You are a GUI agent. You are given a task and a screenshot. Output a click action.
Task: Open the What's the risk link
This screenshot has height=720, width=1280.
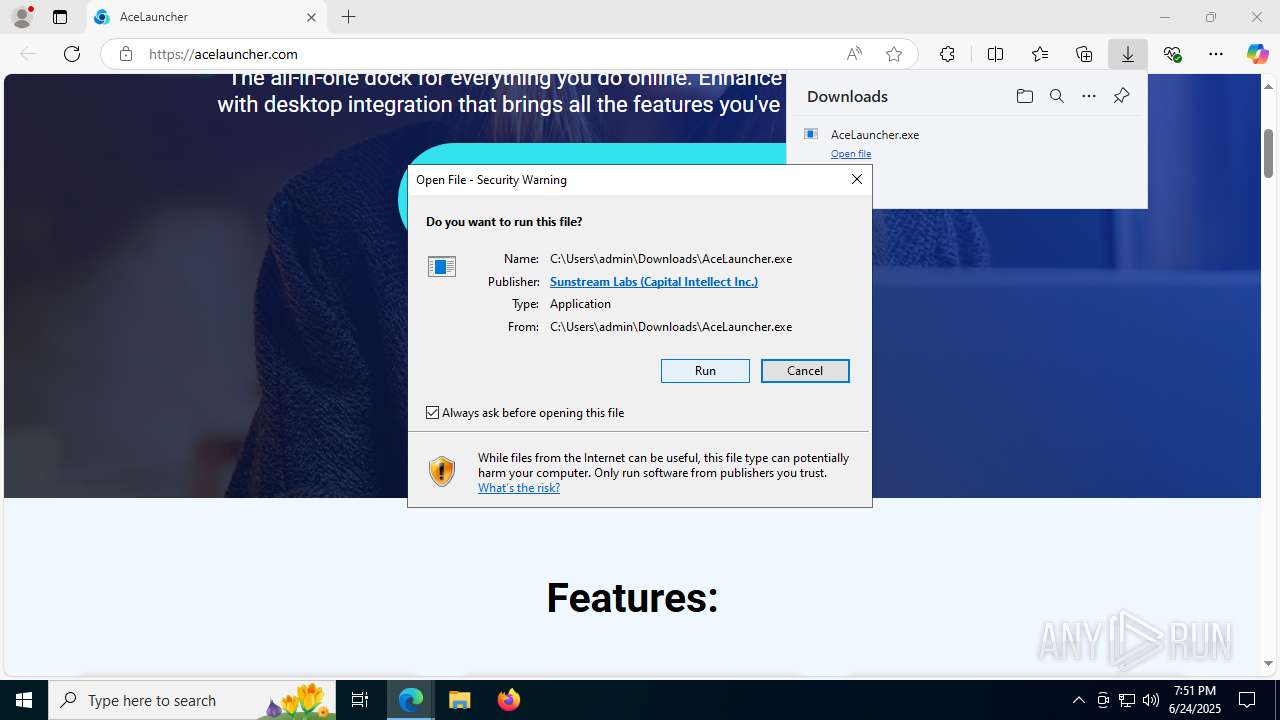[x=519, y=488]
